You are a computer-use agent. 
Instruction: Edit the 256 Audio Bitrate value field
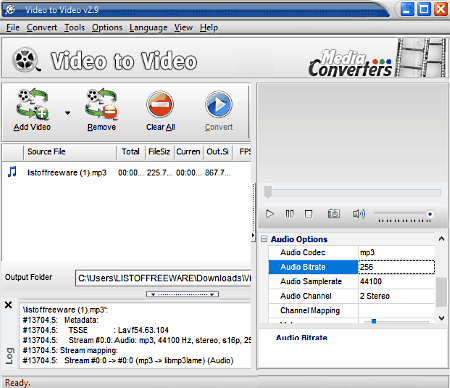396,267
